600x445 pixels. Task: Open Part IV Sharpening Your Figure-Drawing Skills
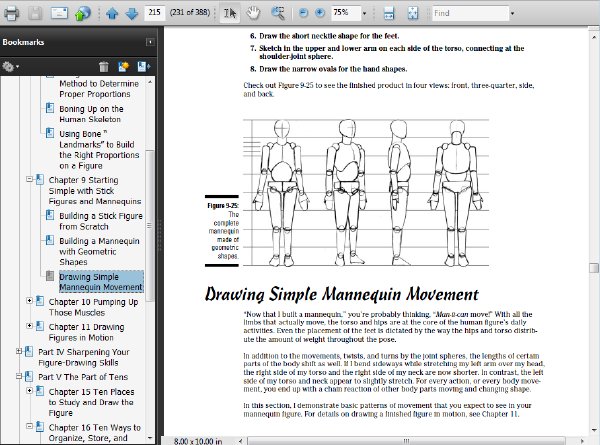tap(83, 357)
